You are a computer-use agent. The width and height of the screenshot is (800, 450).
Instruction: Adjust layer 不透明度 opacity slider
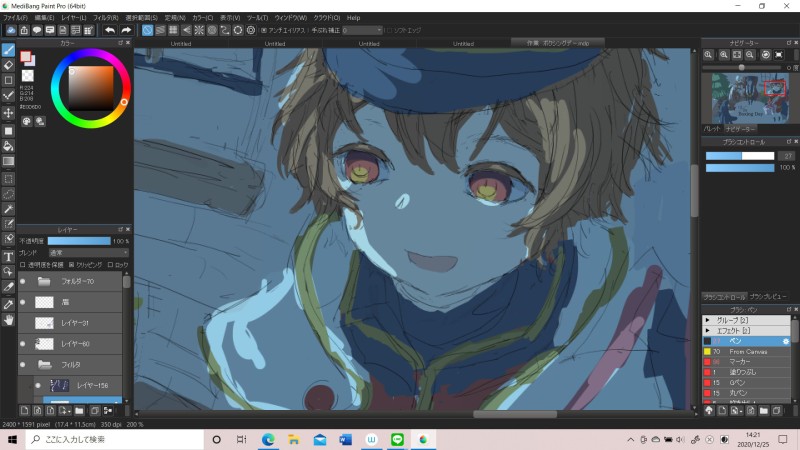pyautogui.click(x=79, y=241)
